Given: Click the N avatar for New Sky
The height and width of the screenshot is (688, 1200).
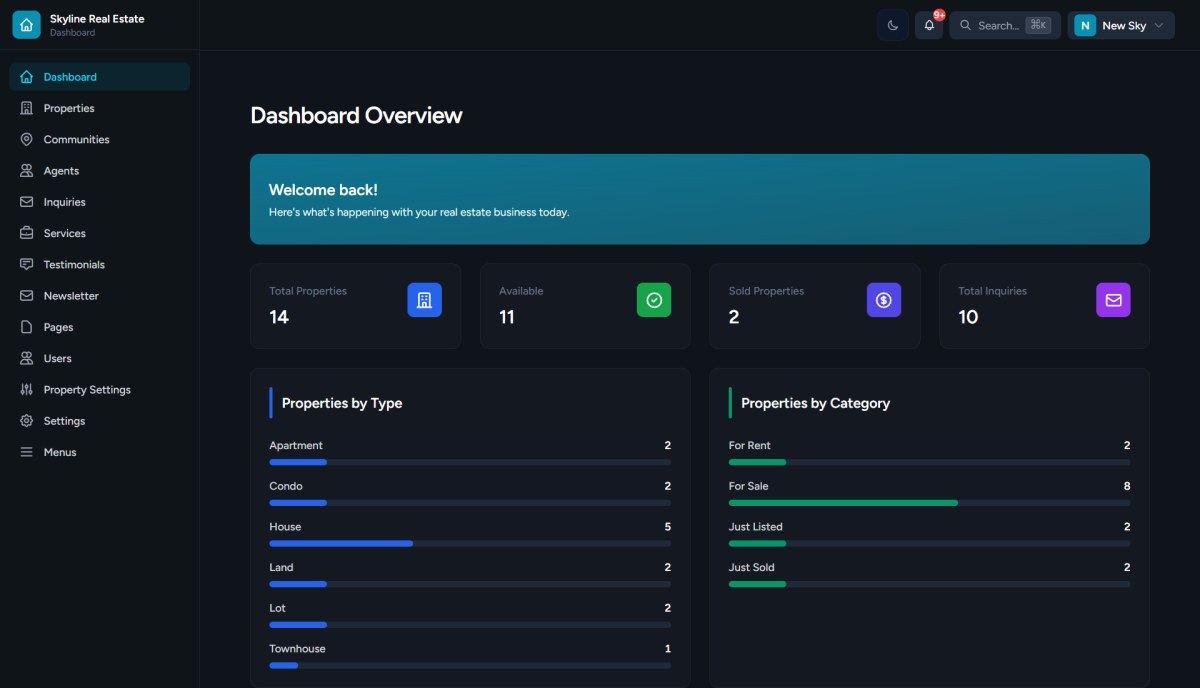Looking at the screenshot, I should [1085, 25].
